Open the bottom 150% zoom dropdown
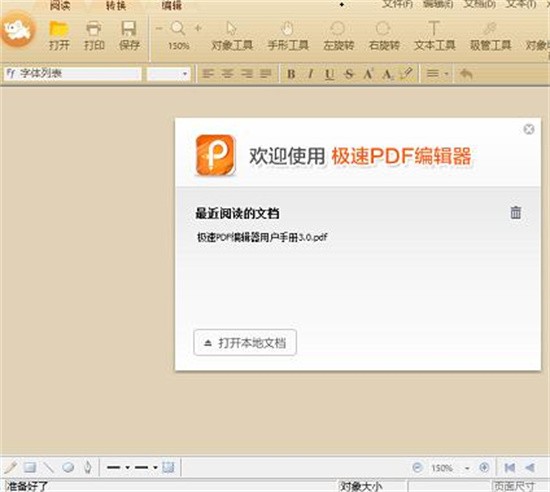 467,468
